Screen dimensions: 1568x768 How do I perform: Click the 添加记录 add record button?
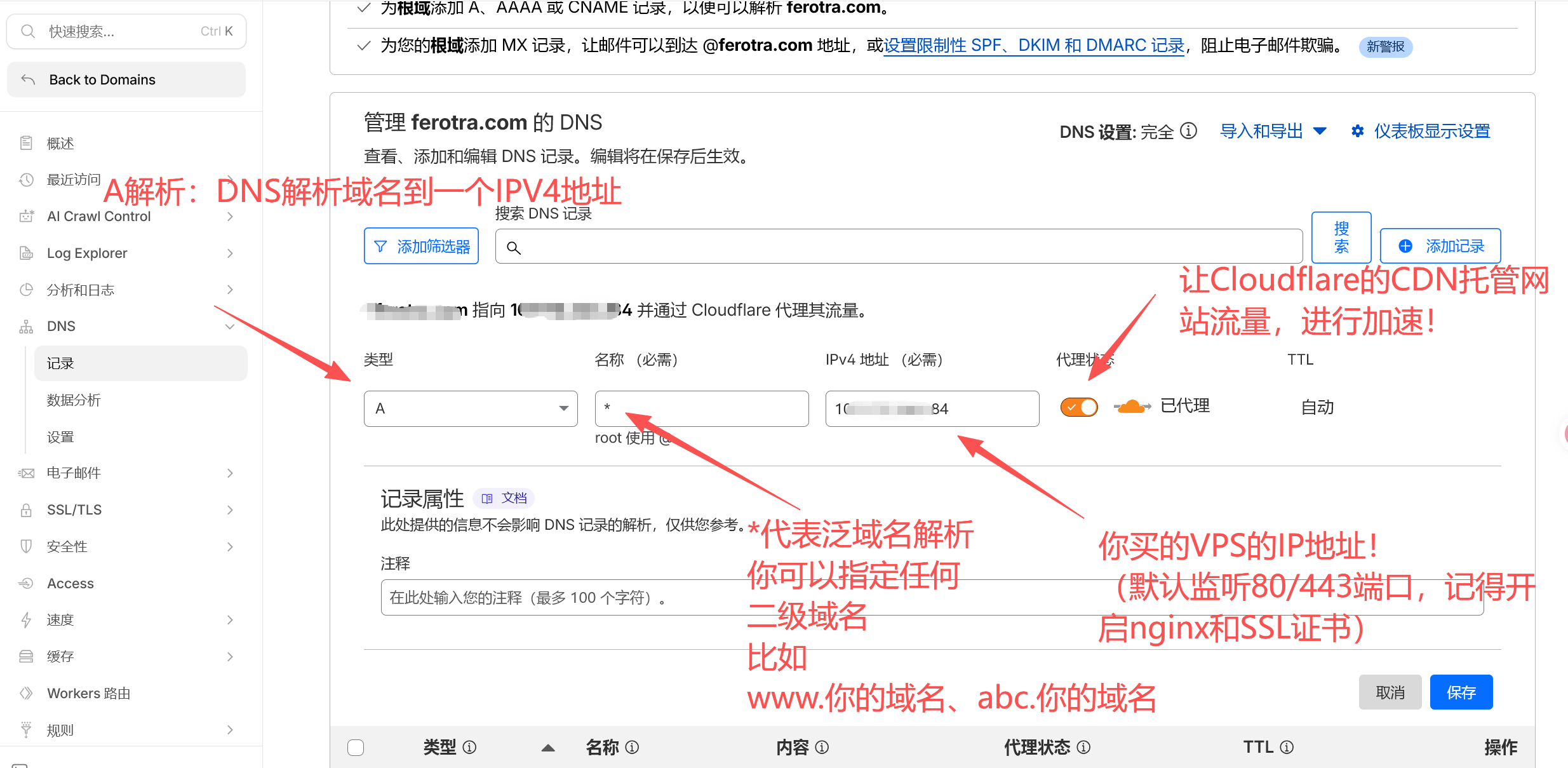pyautogui.click(x=1440, y=246)
